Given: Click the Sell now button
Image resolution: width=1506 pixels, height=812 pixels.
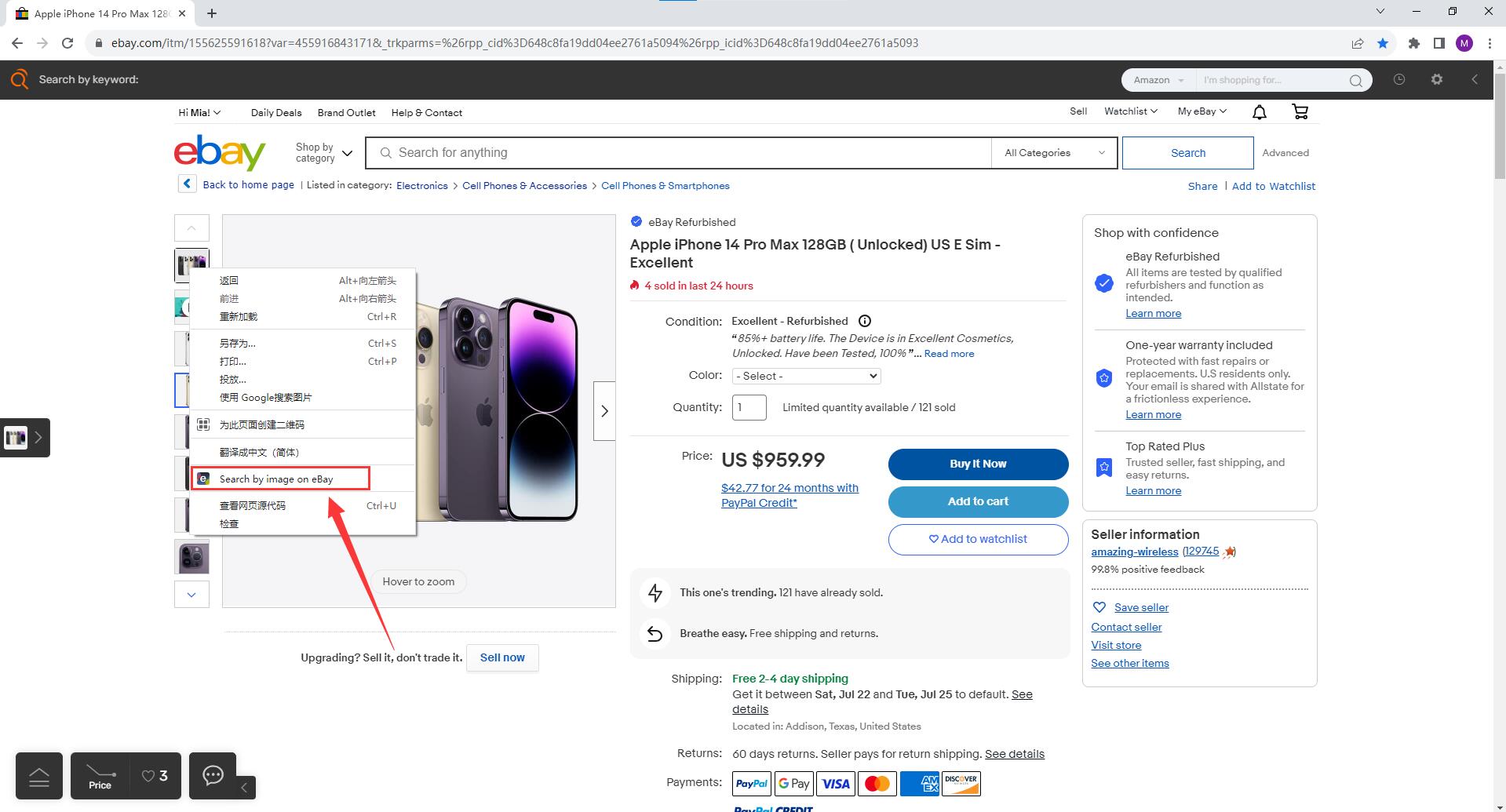Looking at the screenshot, I should (502, 657).
